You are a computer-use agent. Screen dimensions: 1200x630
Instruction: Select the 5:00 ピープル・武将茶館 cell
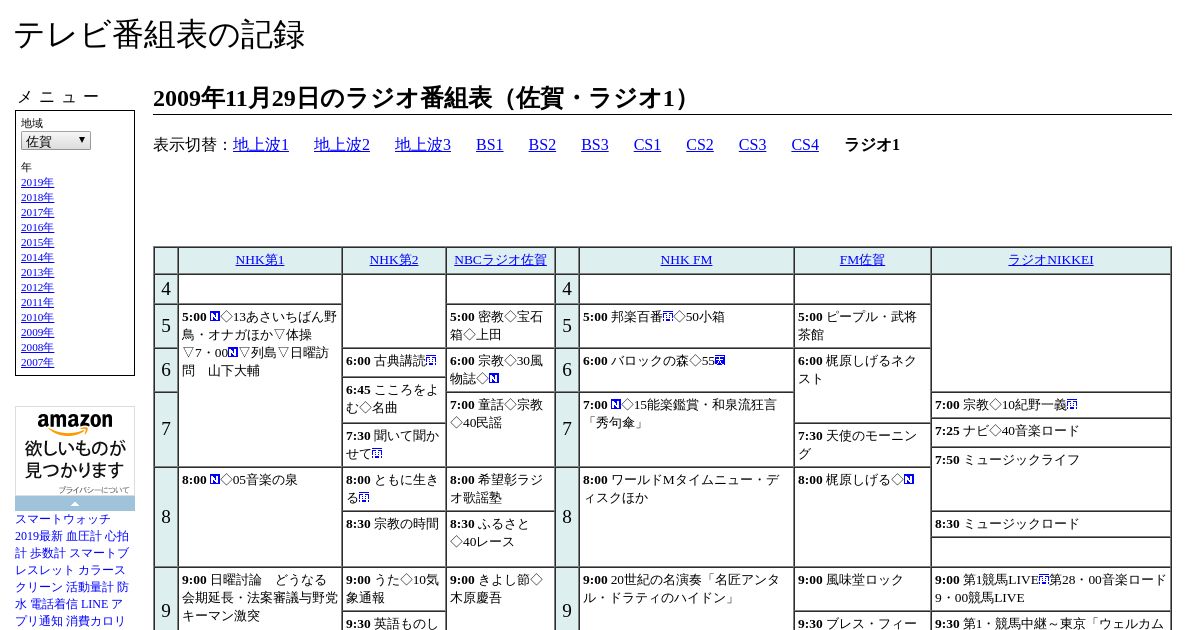point(862,326)
